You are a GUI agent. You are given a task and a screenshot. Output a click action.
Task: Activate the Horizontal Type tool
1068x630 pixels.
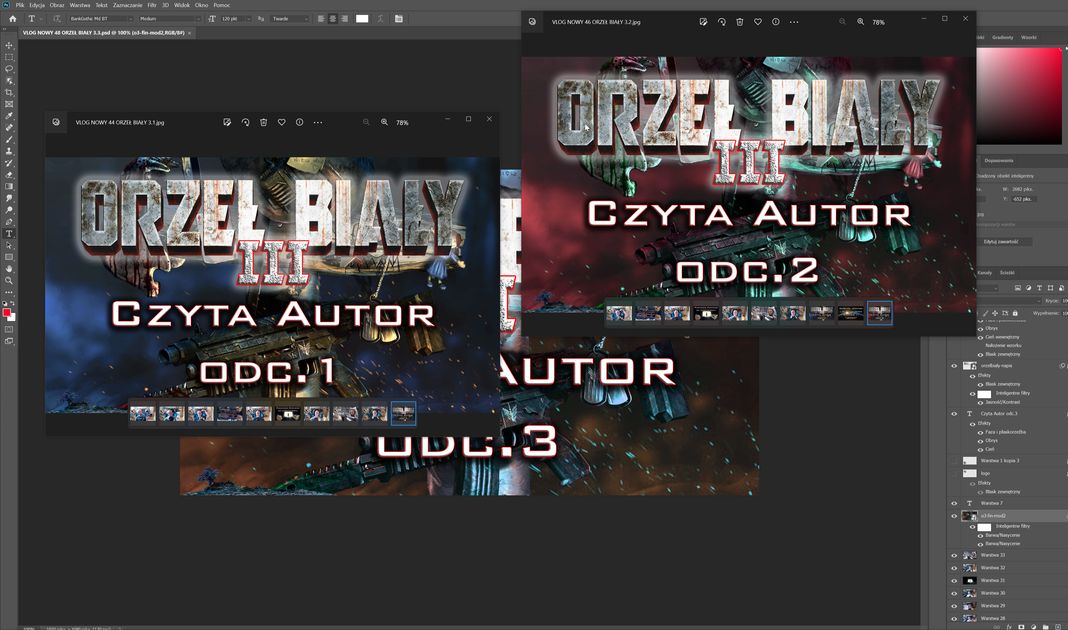click(9, 233)
